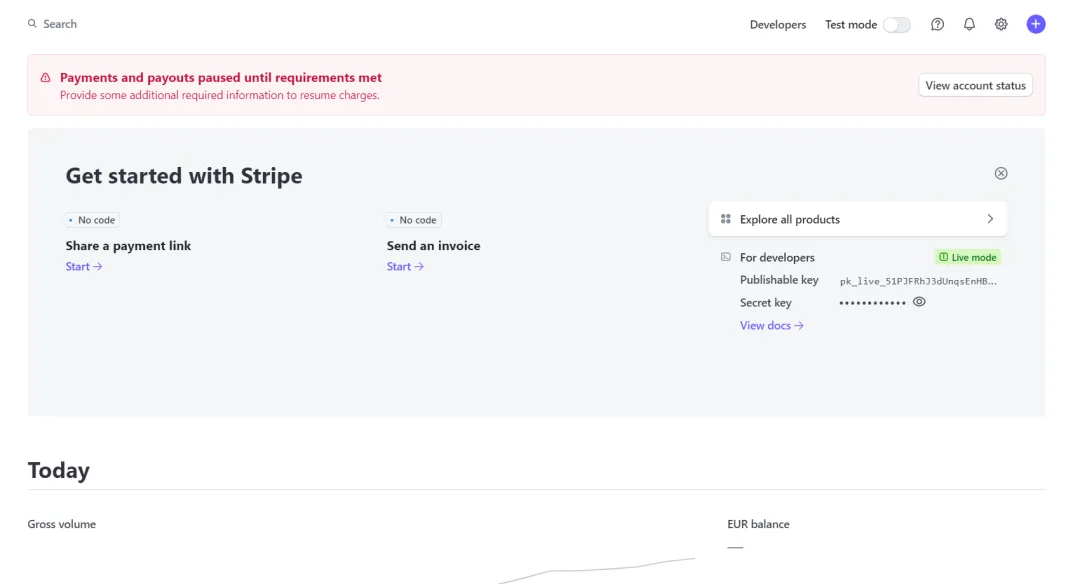Viewport: 1080px width, 584px height.
Task: Click the terminal icon beside For developers
Action: pos(725,257)
